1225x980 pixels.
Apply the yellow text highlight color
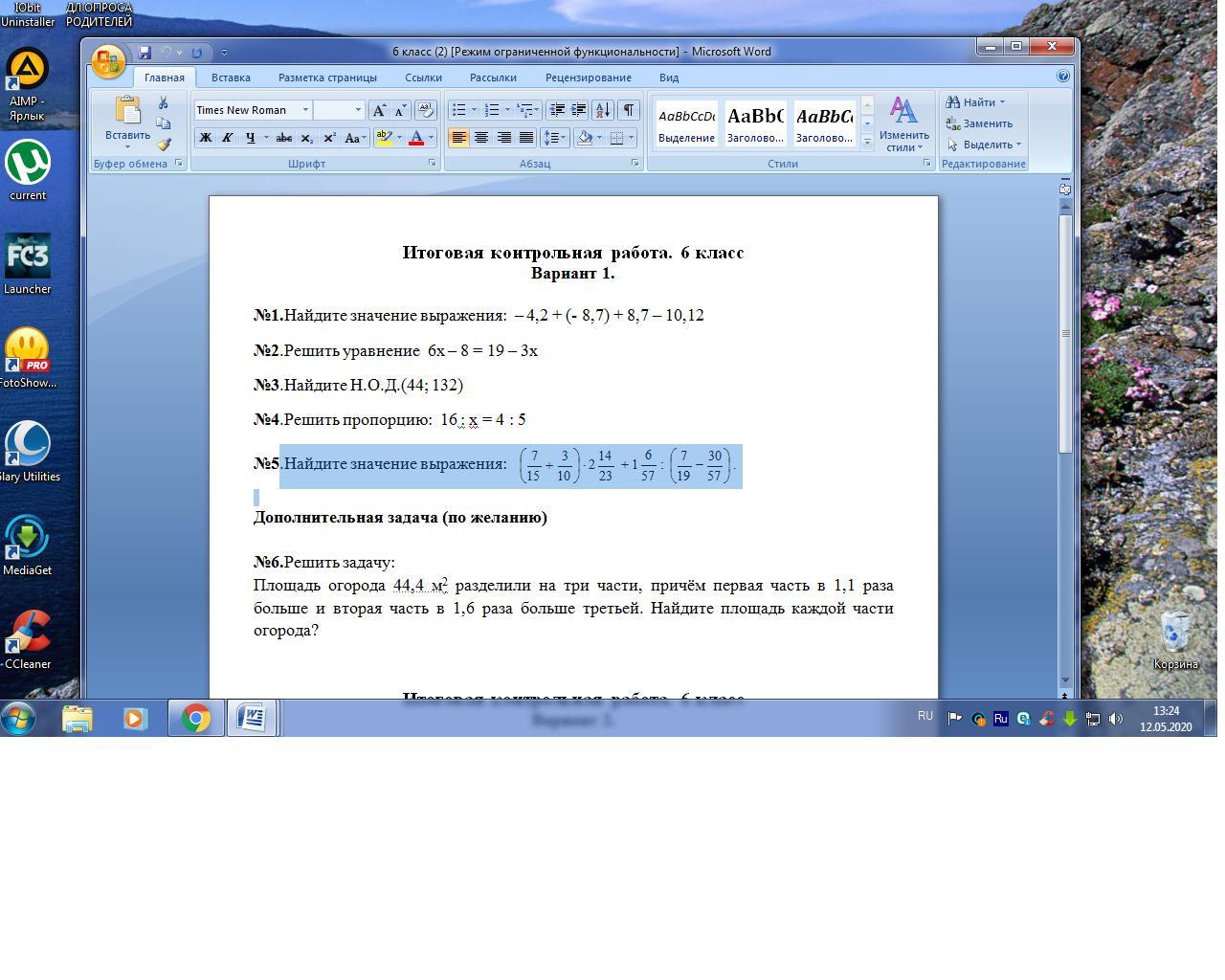pos(385,138)
